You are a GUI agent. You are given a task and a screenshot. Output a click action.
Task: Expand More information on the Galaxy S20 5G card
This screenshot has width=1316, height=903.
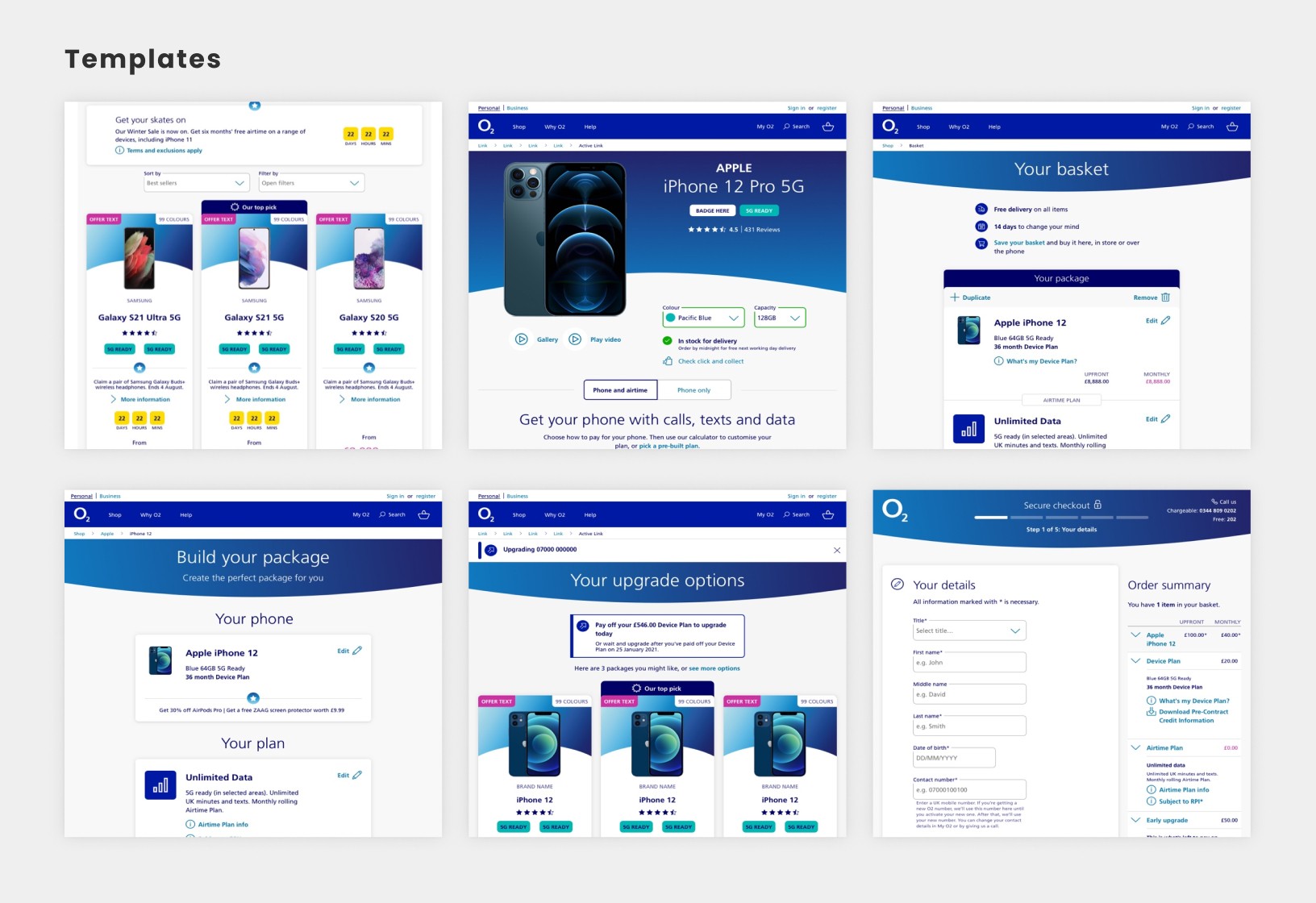369,399
